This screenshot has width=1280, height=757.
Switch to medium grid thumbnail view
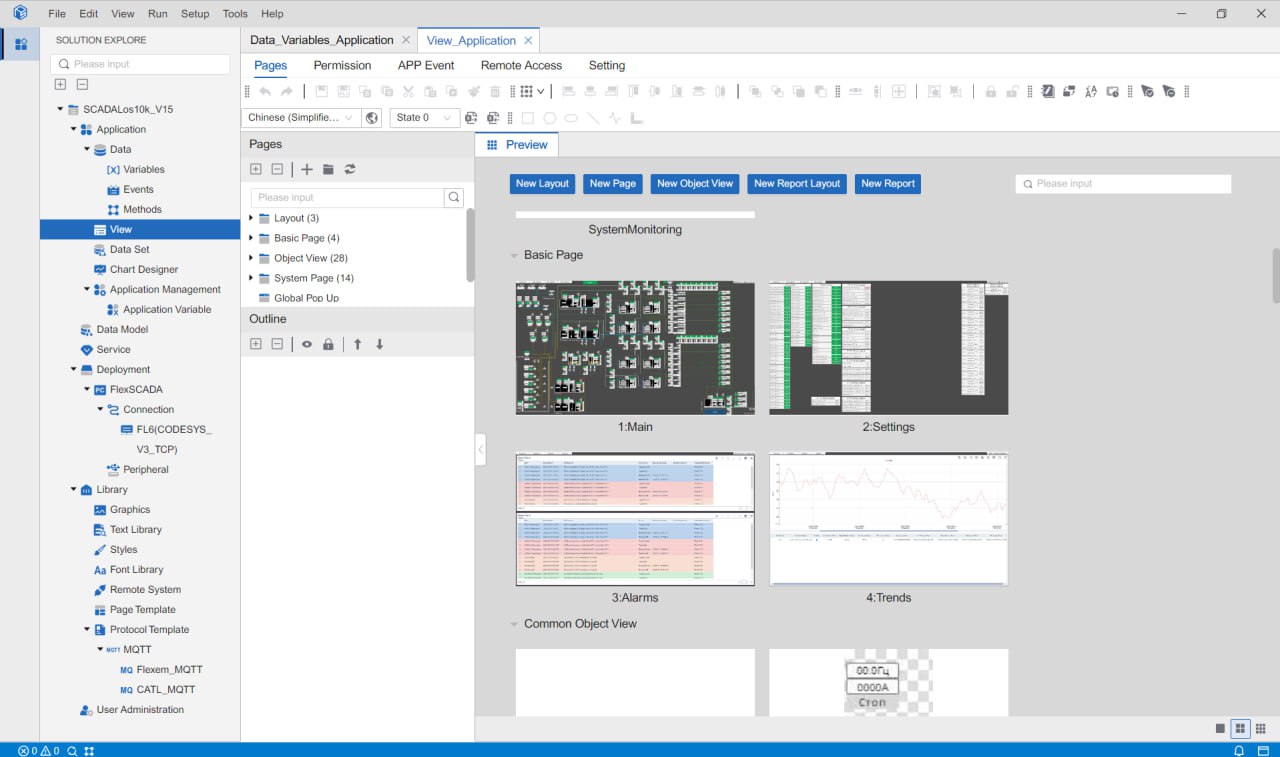[1240, 728]
